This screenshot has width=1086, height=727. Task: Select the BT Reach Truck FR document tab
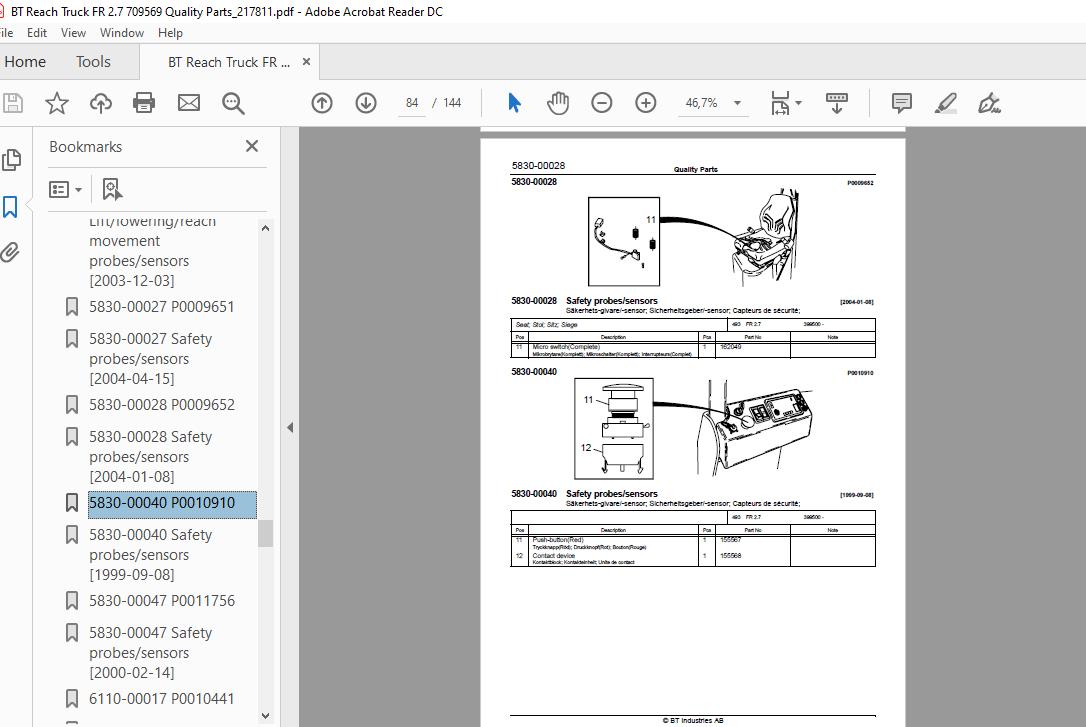pos(229,62)
